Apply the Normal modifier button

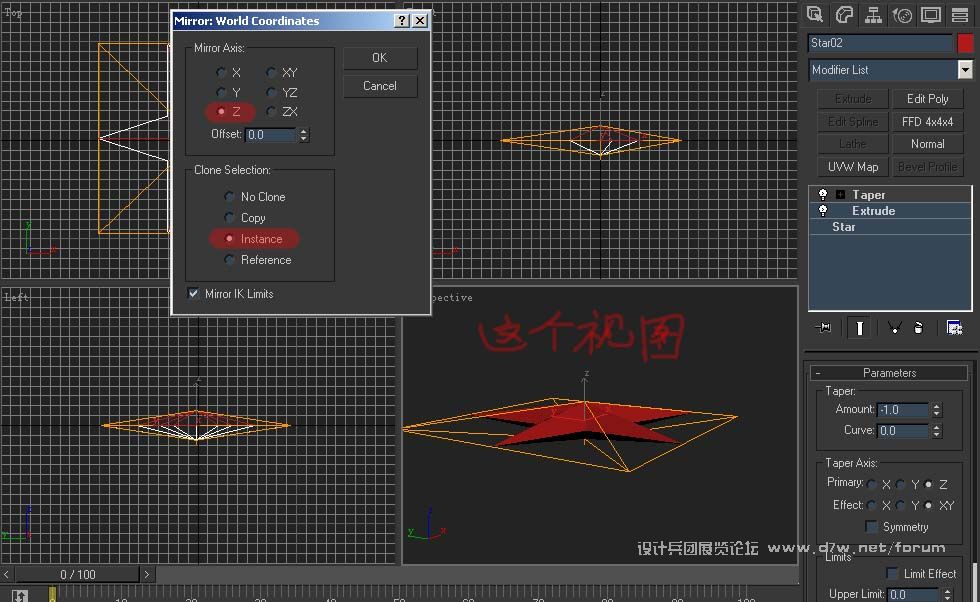point(928,144)
